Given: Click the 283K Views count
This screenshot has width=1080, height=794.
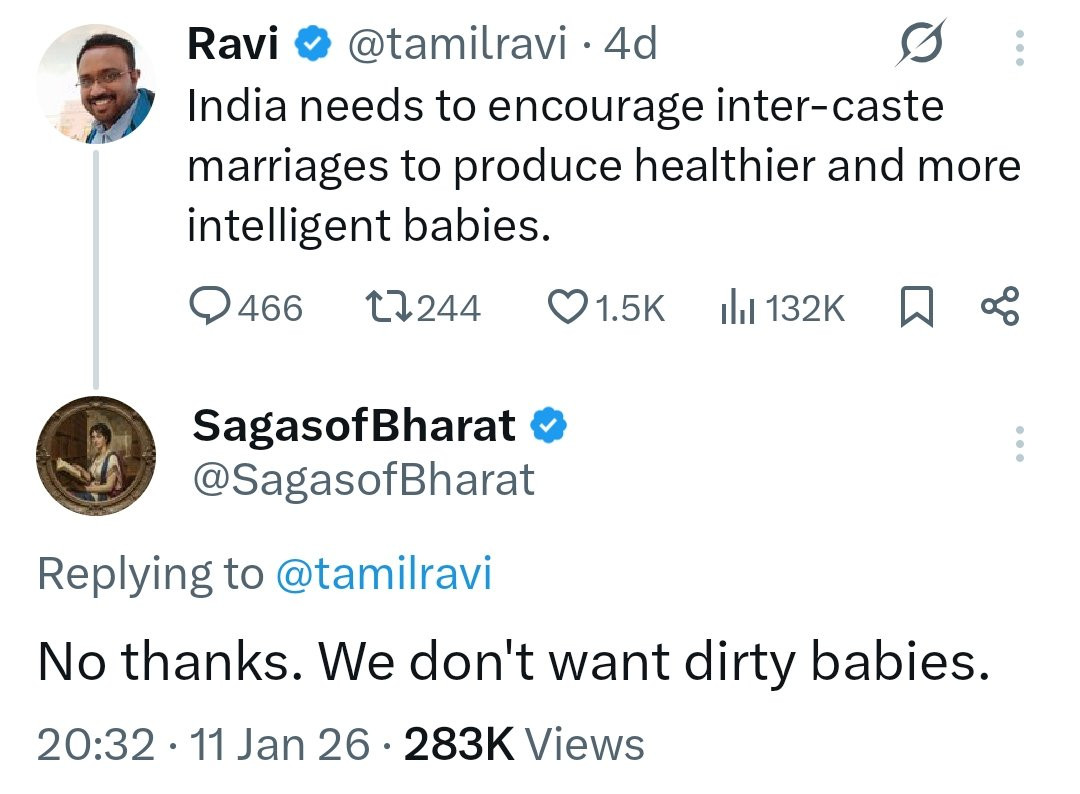Looking at the screenshot, I should [x=524, y=745].
